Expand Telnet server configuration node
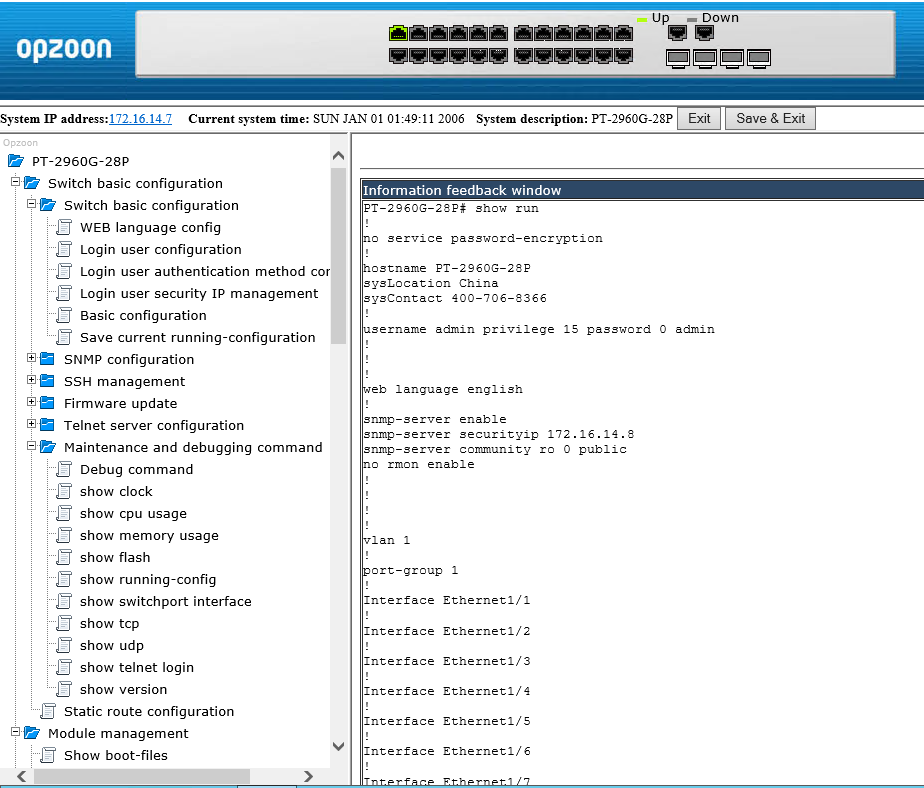This screenshot has width=924, height=788. coord(31,424)
